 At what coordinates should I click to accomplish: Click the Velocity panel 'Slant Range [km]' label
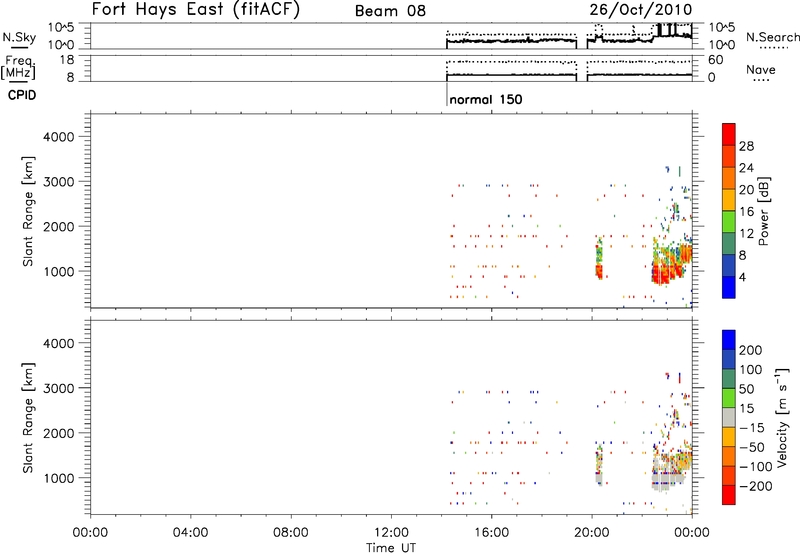coord(28,418)
